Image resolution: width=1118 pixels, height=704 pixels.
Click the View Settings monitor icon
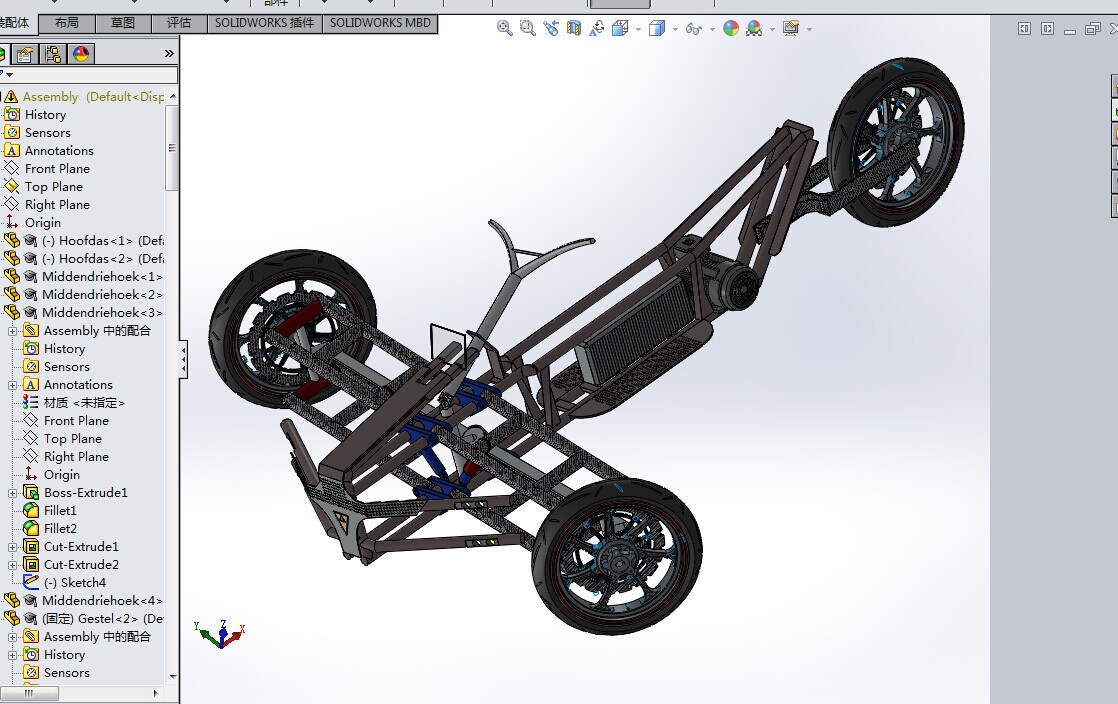click(791, 29)
